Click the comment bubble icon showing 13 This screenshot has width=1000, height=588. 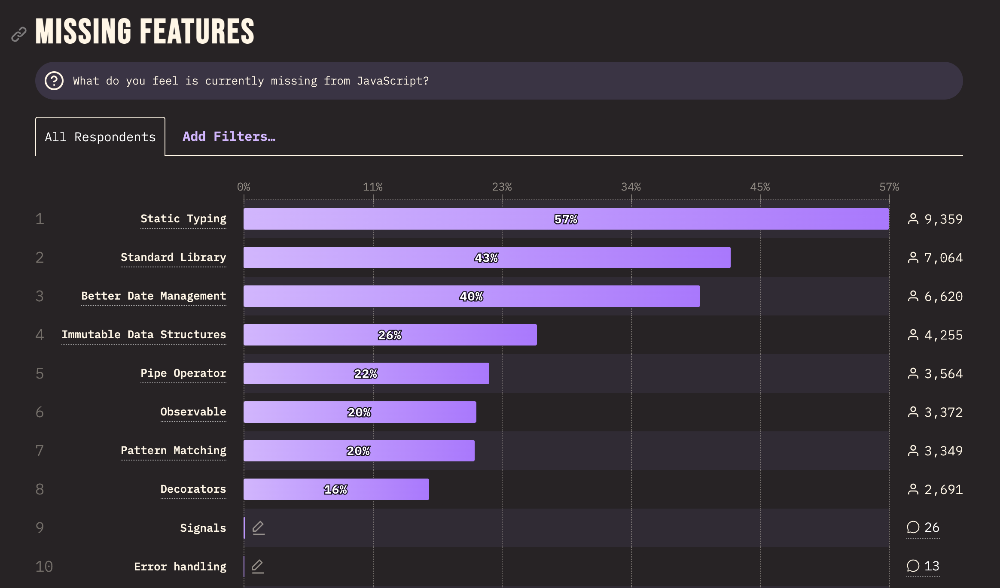(912, 566)
